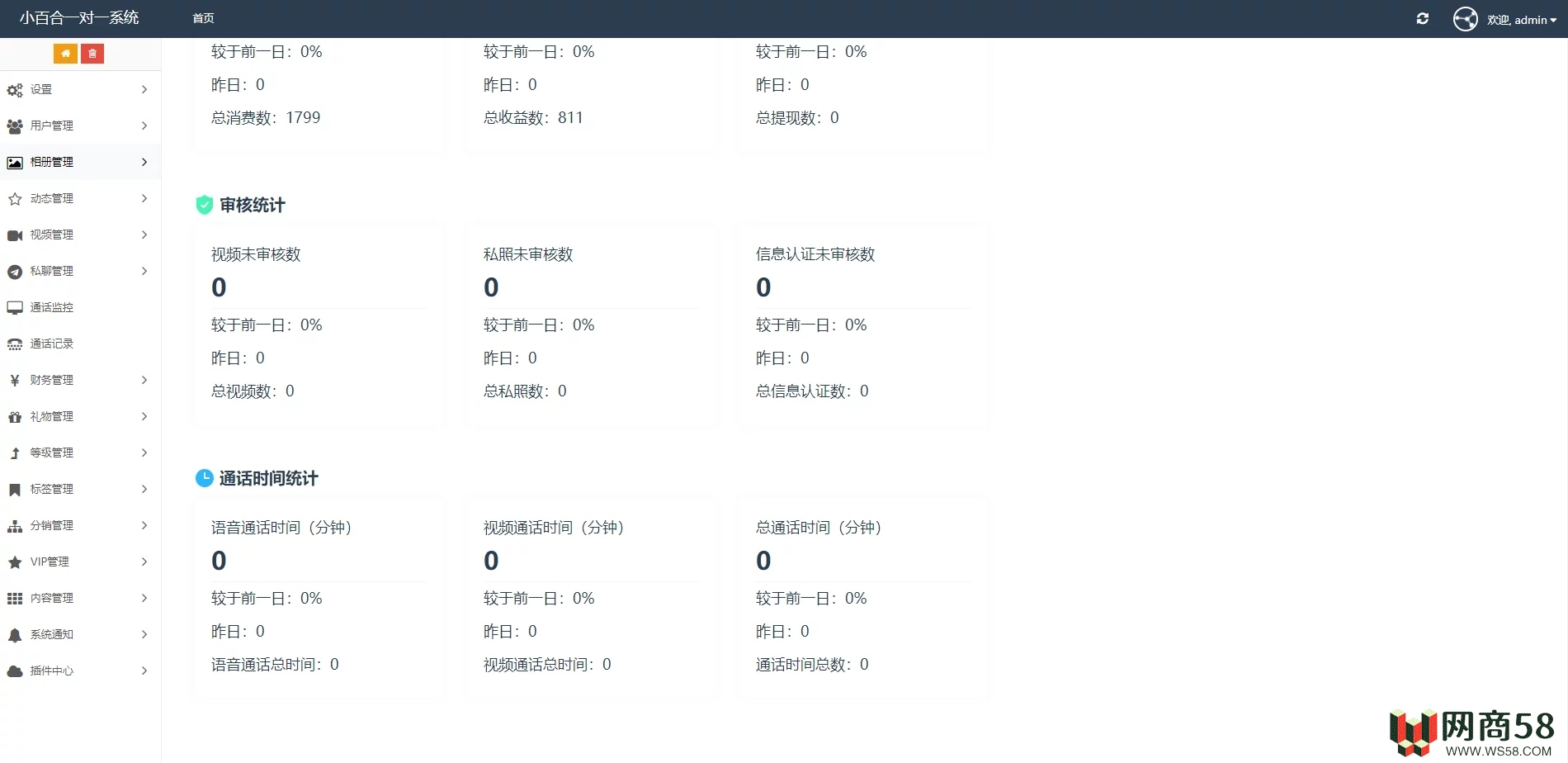
Task: Click the red trash icon button
Action: 92,54
